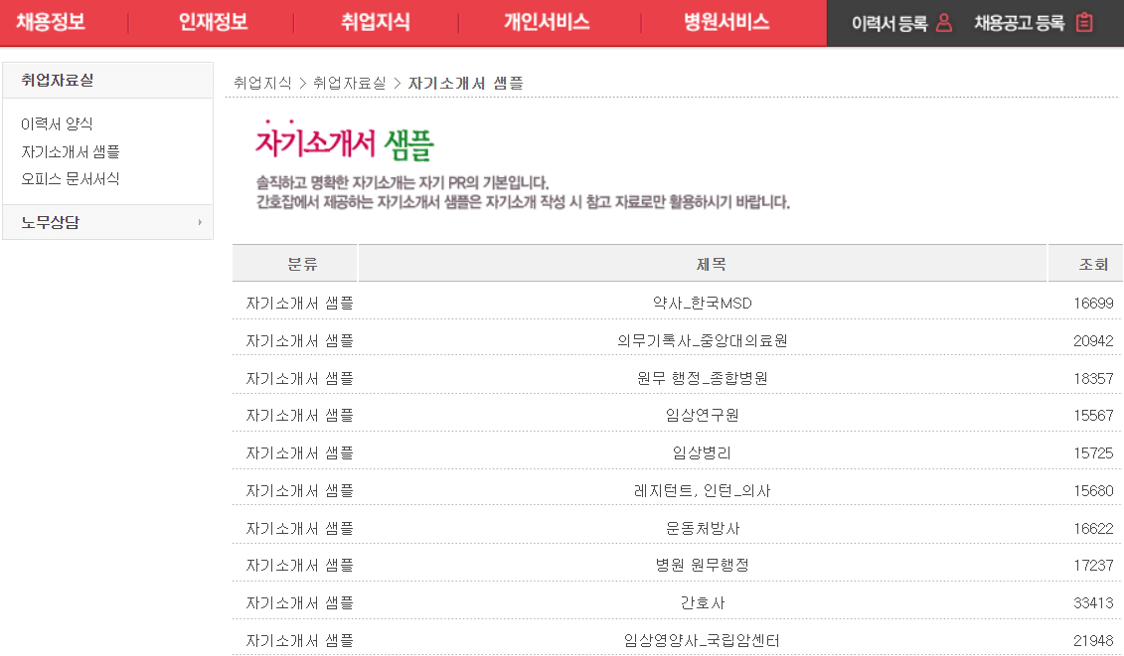This screenshot has height=656, width=1124.
Task: Click view count 15567
Action: coord(1093,415)
